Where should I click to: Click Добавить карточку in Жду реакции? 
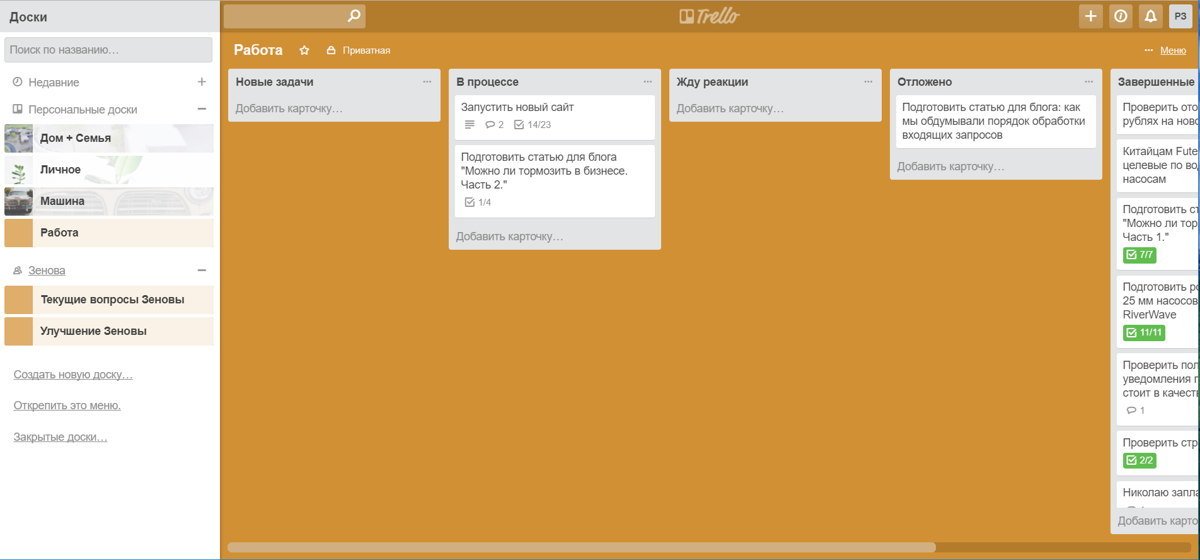tap(730, 108)
